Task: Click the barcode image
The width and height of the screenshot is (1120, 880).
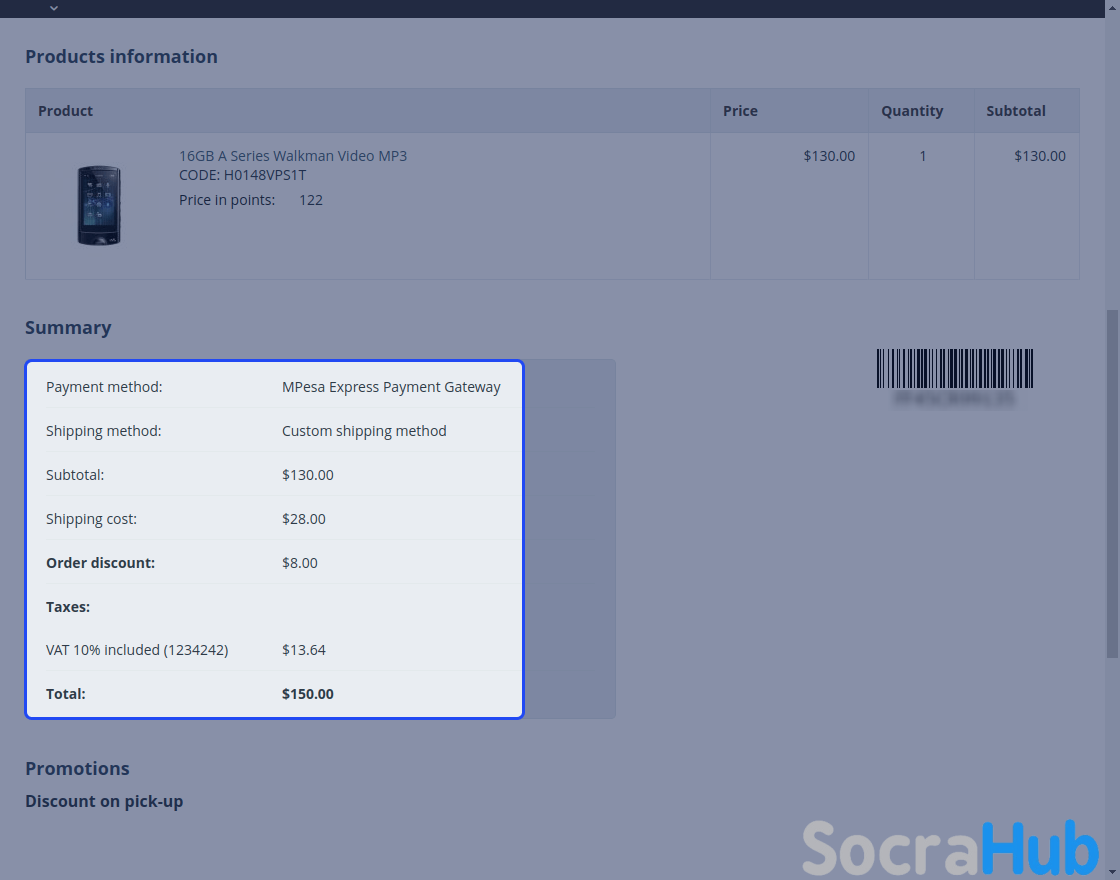Action: (x=954, y=368)
